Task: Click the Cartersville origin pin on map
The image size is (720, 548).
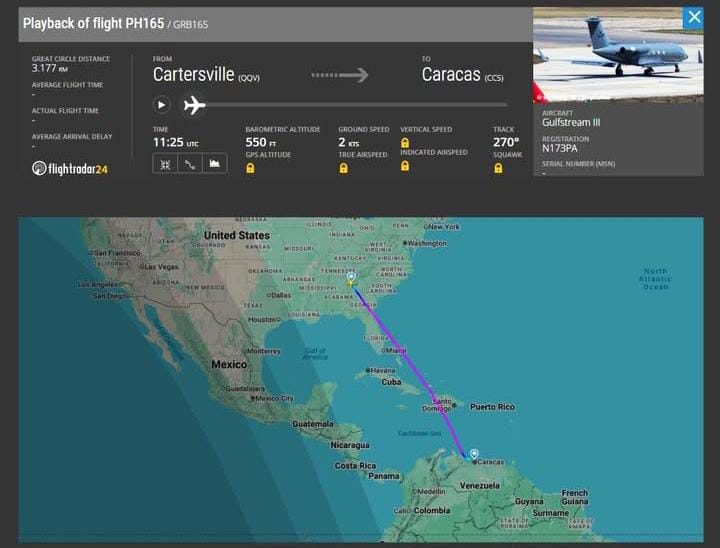Action: [x=351, y=277]
